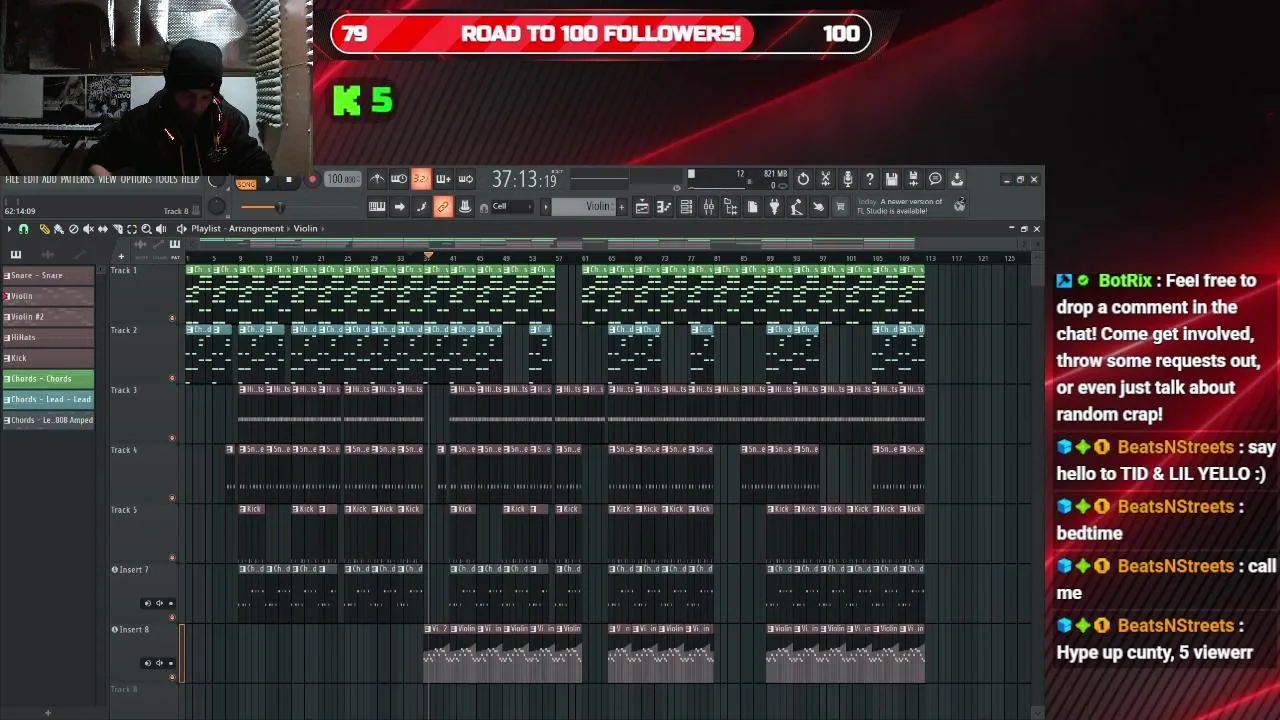Screen dimensions: 1280x720
Task: Select the slice tool in playlist
Action: (x=118, y=229)
